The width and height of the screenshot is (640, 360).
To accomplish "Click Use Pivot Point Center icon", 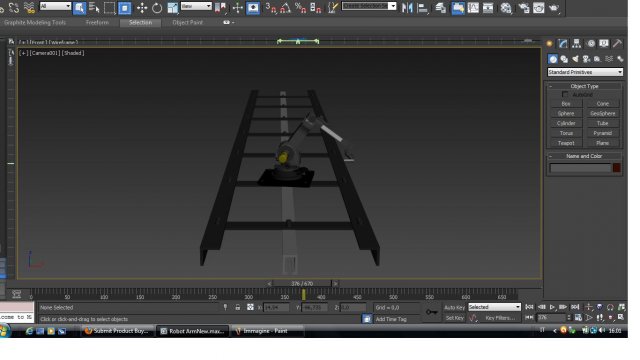I will tap(220, 8).
